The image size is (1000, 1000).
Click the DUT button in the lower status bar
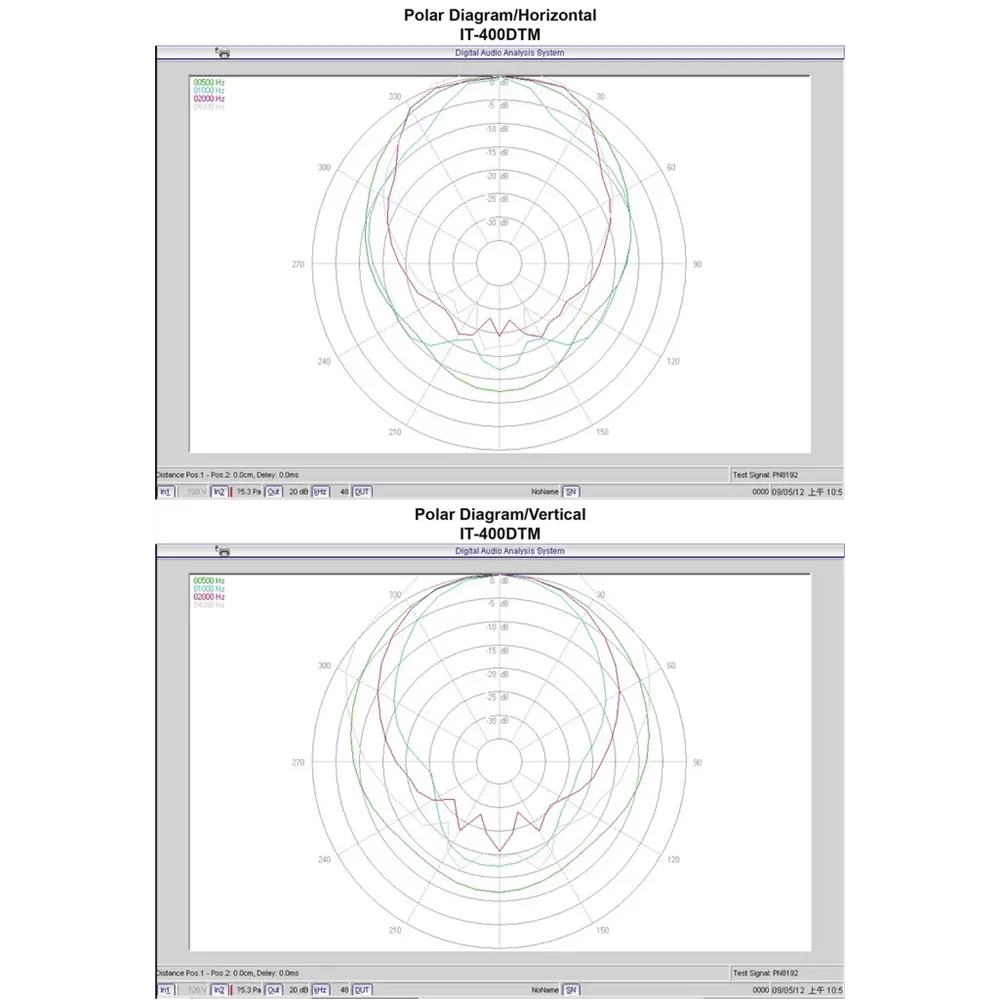pyautogui.click(x=362, y=990)
